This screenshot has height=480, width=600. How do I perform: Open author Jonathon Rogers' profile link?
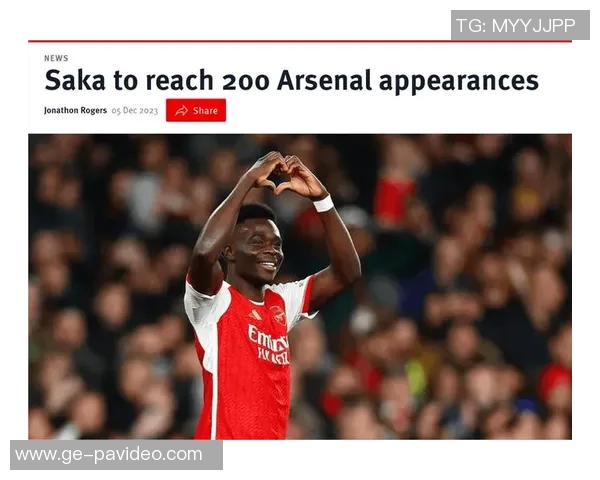click(75, 110)
